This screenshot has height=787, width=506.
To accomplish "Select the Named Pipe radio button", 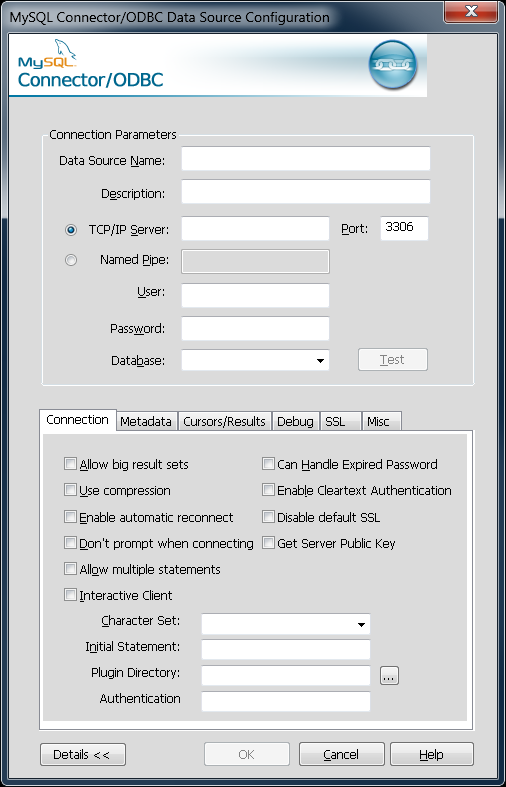I will click(71, 260).
